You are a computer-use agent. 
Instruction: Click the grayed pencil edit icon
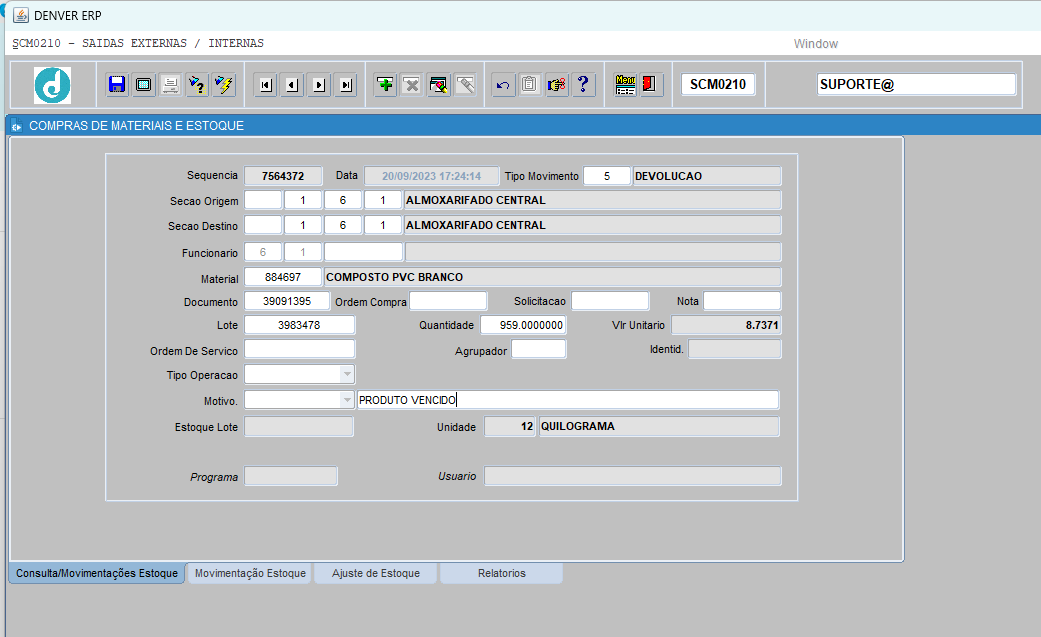pos(465,84)
